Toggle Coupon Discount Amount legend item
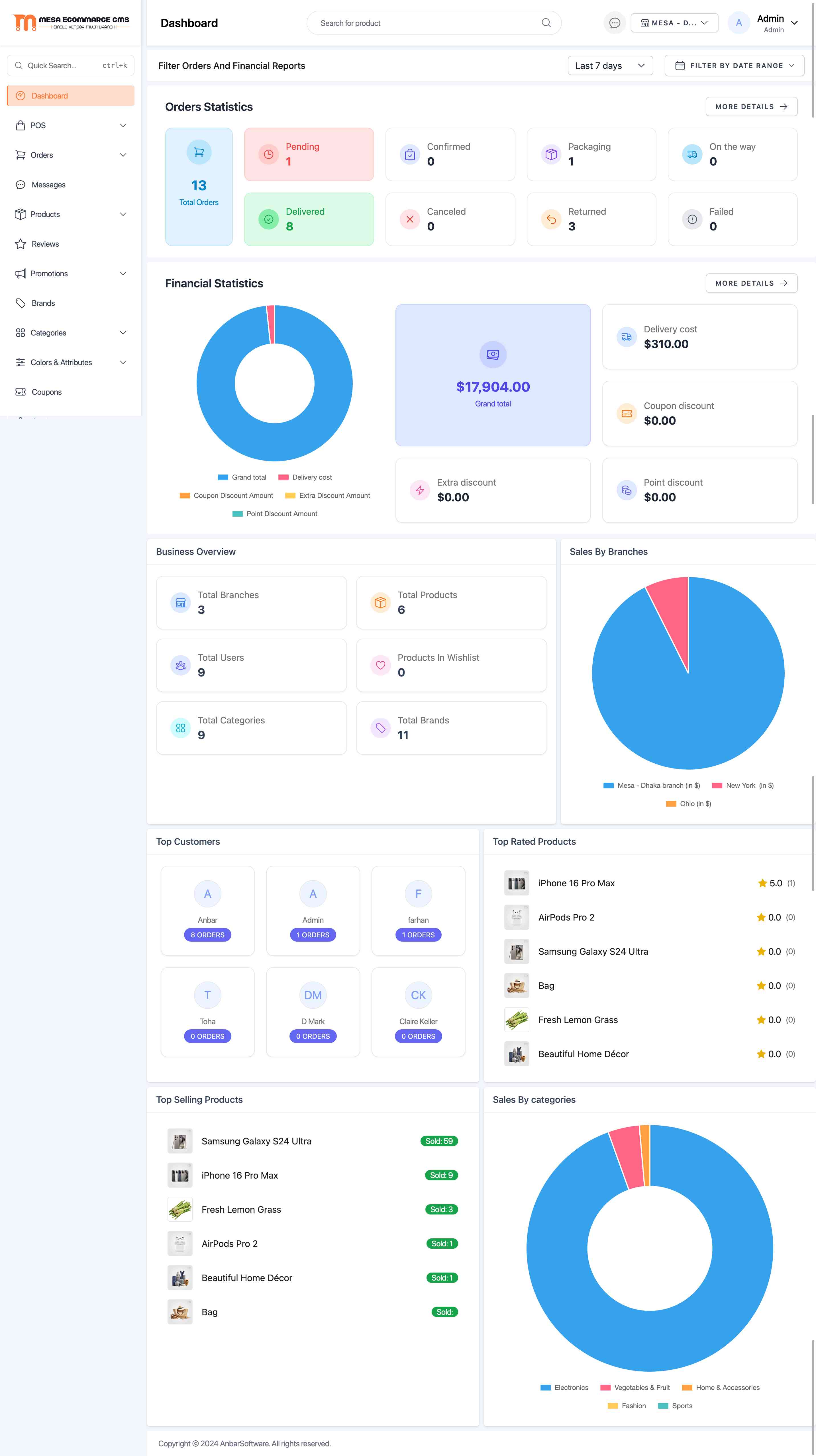816x1456 pixels. (226, 496)
